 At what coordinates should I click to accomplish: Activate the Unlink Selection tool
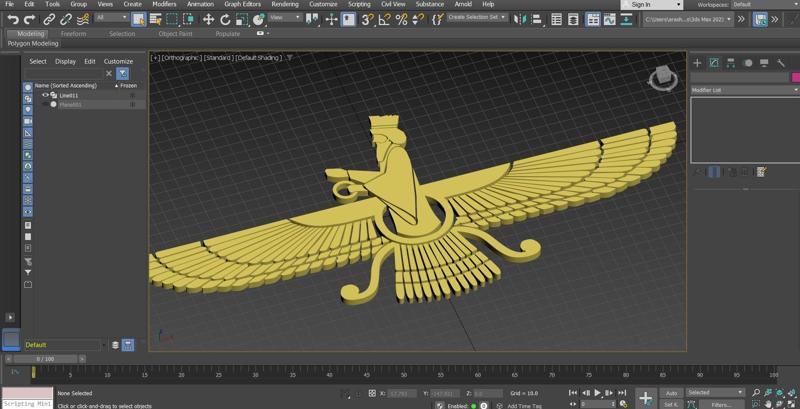(x=66, y=20)
